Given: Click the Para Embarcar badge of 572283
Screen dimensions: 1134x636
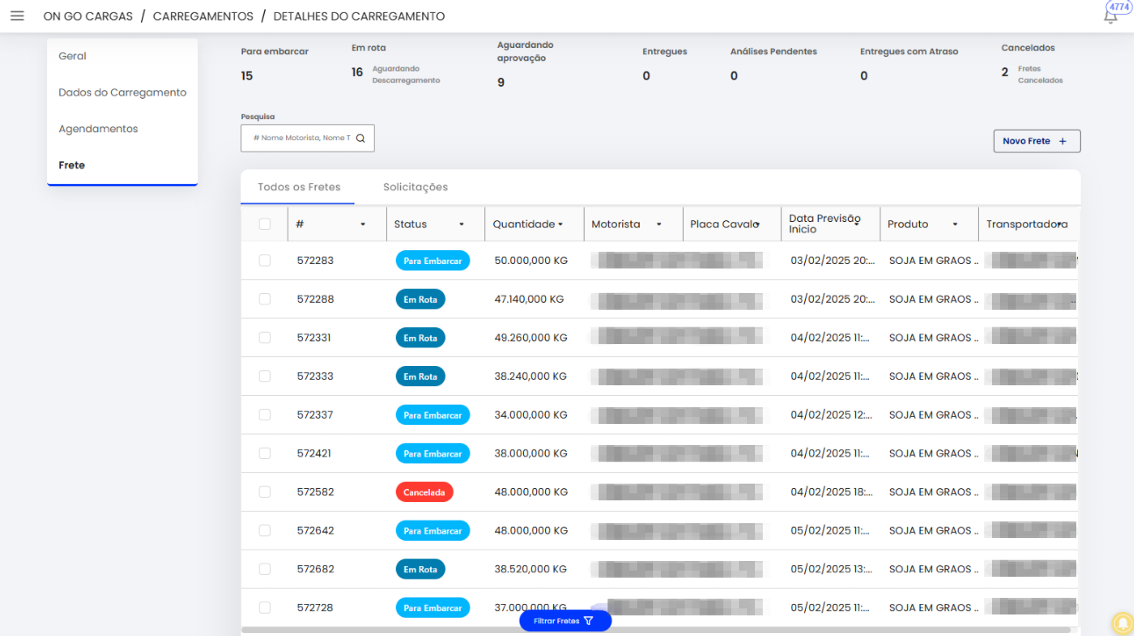Looking at the screenshot, I should (x=432, y=260).
